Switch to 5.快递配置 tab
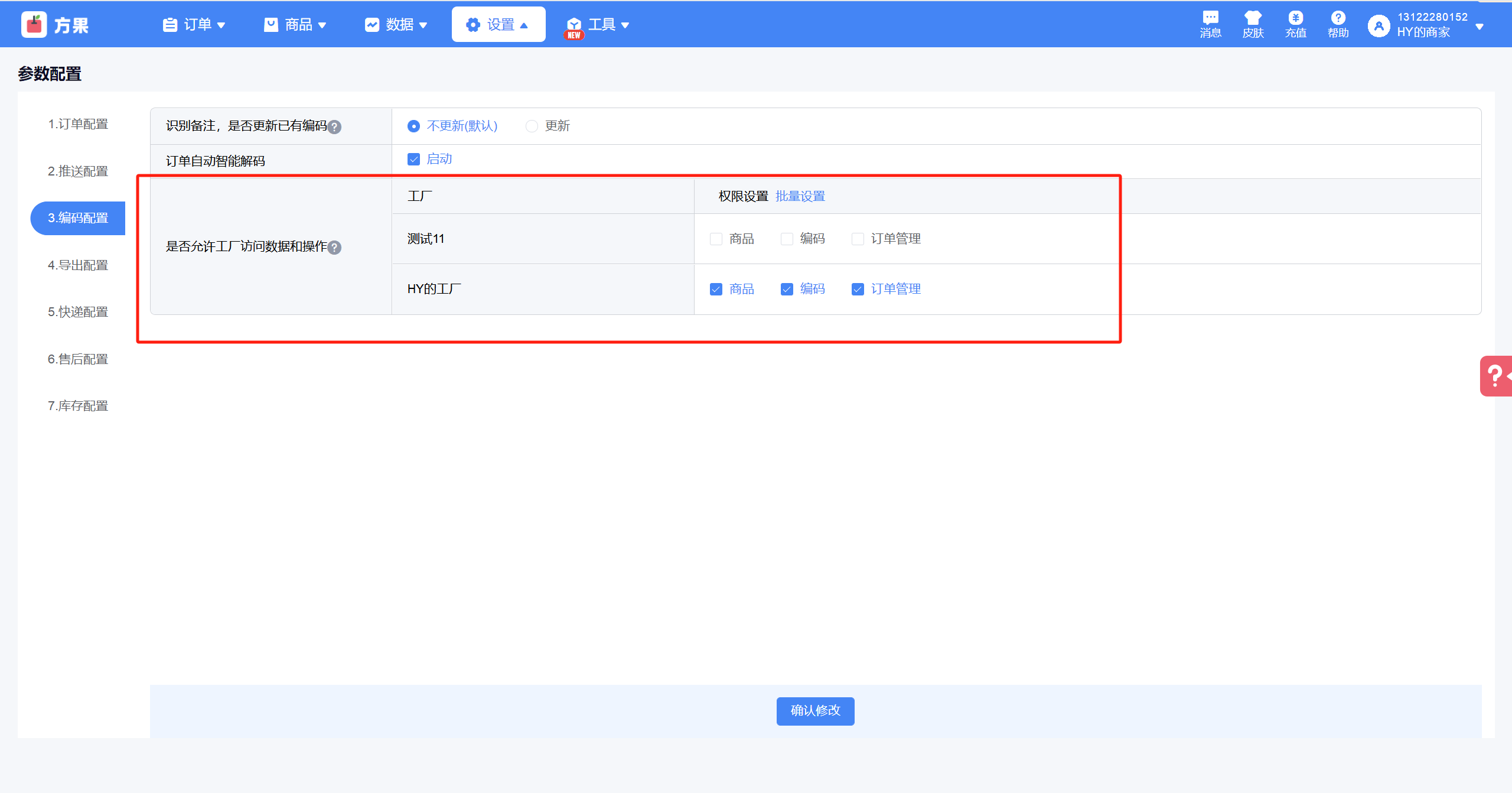Viewport: 1512px width, 793px height. click(x=78, y=312)
